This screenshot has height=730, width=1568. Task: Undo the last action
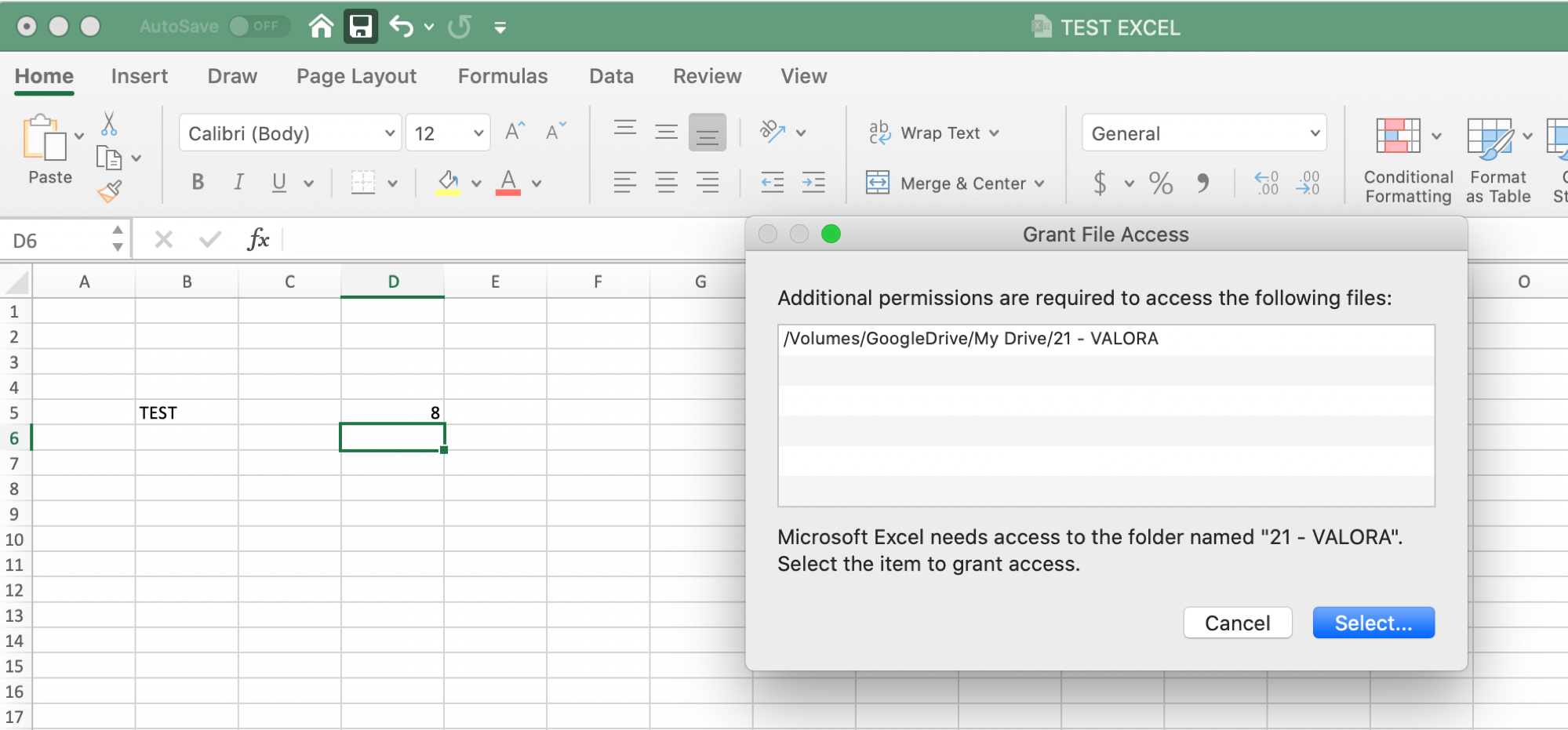[402, 27]
